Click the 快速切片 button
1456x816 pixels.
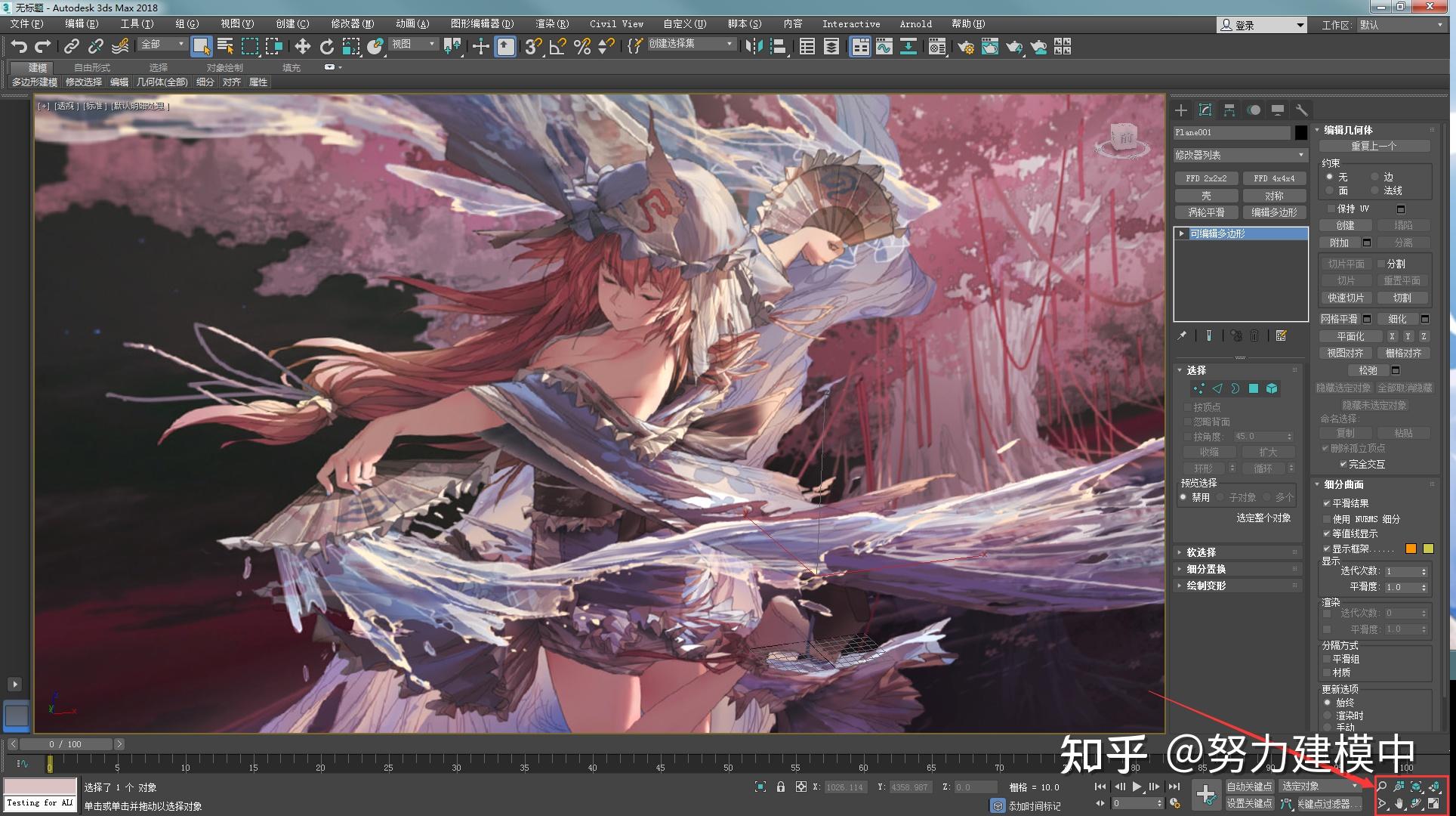pos(1346,298)
